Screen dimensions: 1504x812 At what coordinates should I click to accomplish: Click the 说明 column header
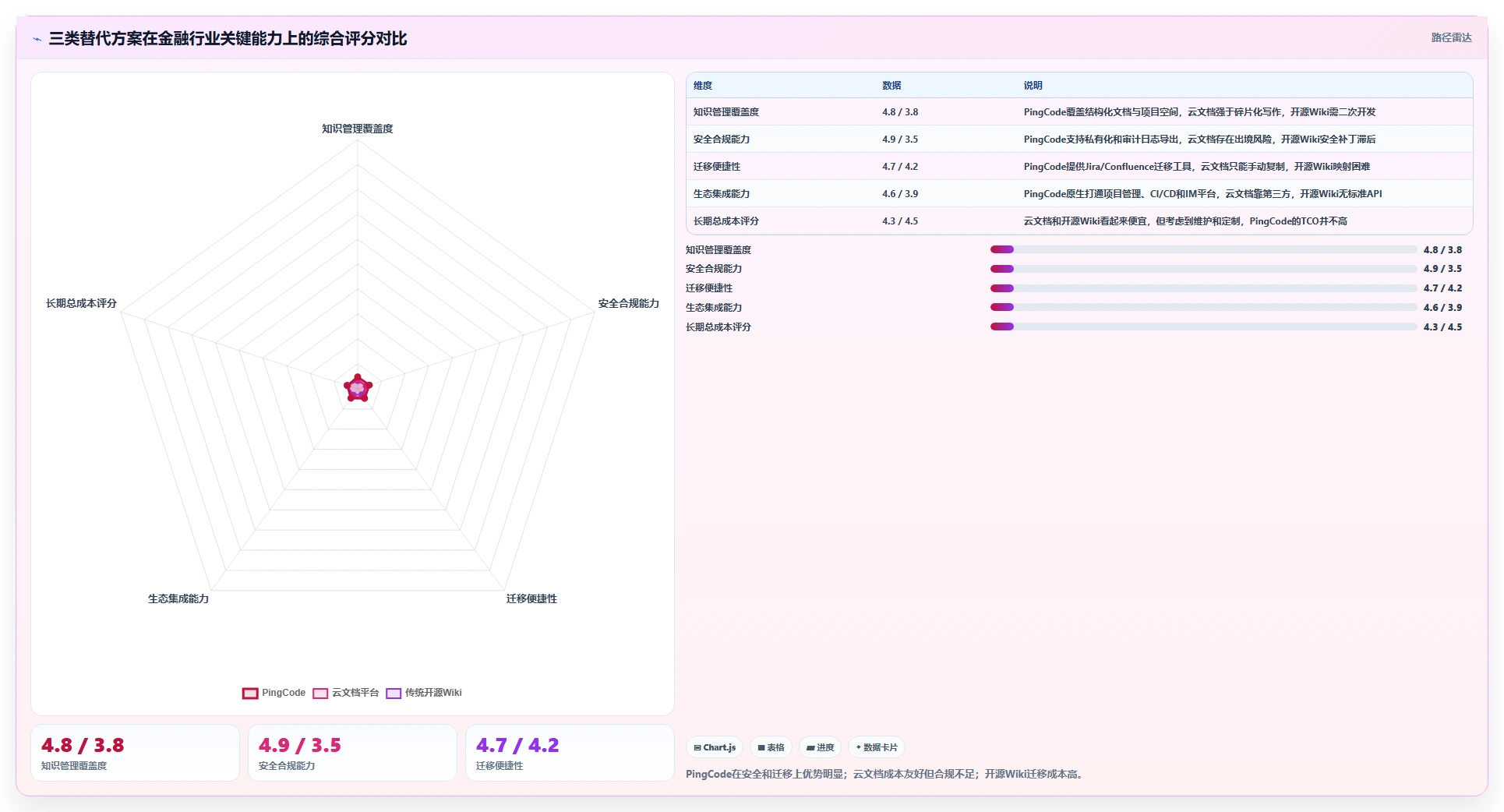coord(1033,86)
